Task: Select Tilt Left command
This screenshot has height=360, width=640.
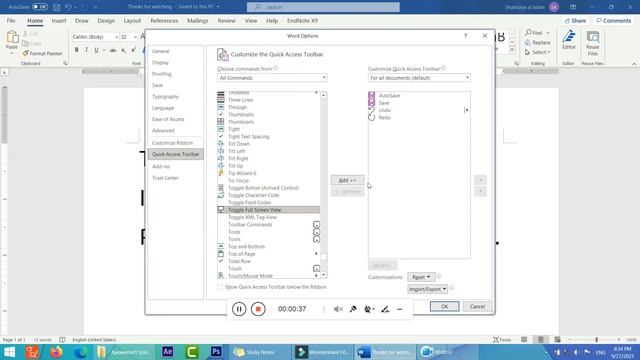Action: [x=269, y=151]
